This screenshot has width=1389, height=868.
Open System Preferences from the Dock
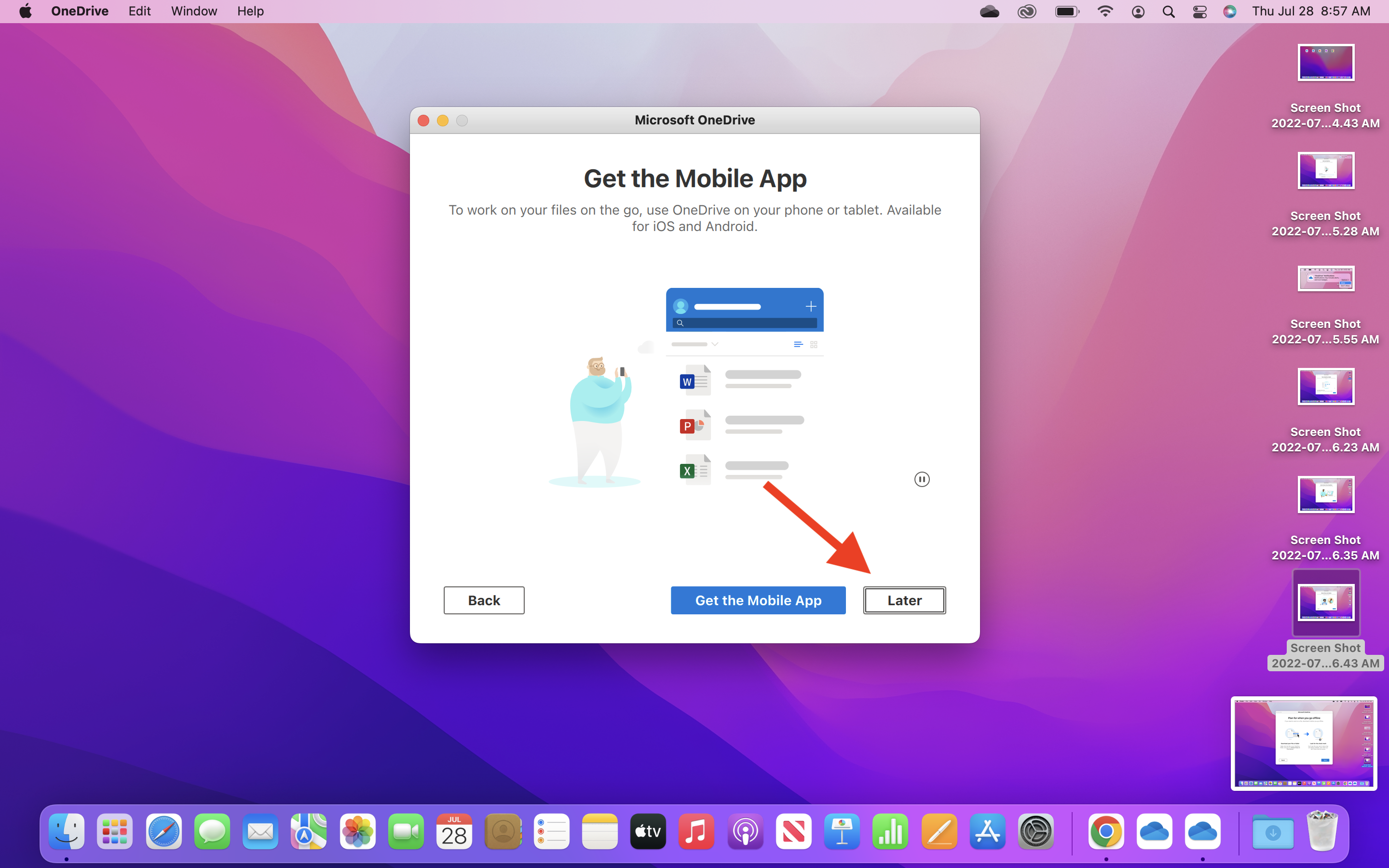[x=1035, y=831]
